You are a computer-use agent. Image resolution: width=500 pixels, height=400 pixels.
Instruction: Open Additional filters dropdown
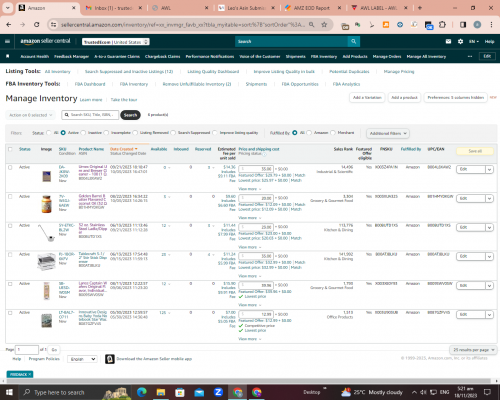click(x=388, y=133)
